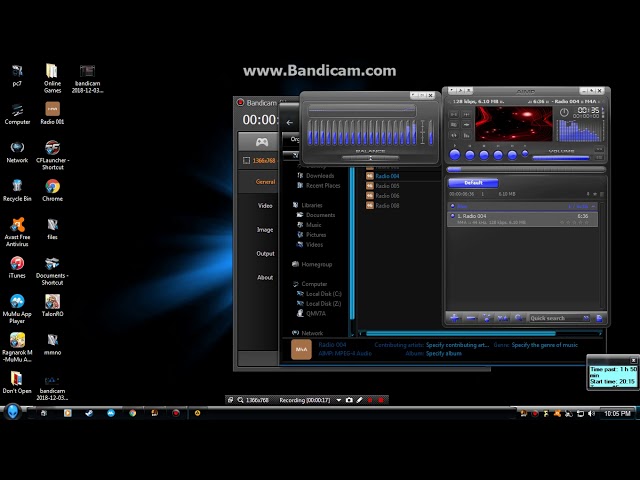Click the pencil draw icon on recording bar
Image resolution: width=640 pixels, height=480 pixels.
click(x=360, y=400)
